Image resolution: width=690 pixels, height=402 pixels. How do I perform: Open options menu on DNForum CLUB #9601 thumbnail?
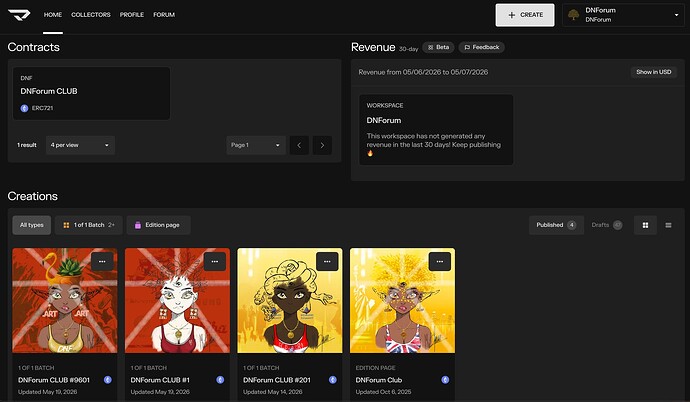pos(102,261)
